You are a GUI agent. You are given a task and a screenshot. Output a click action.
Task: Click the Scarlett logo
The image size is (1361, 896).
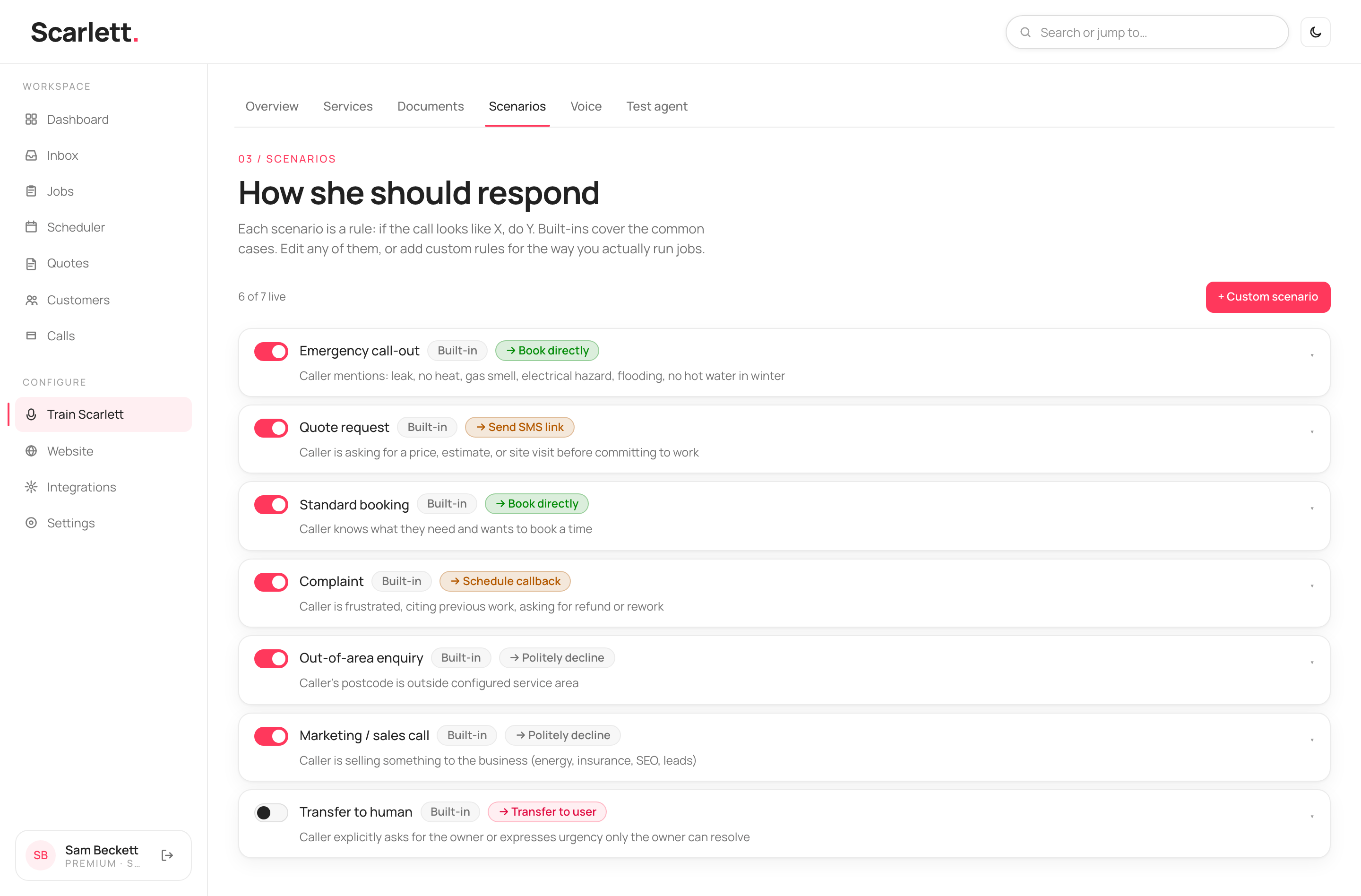coord(85,32)
